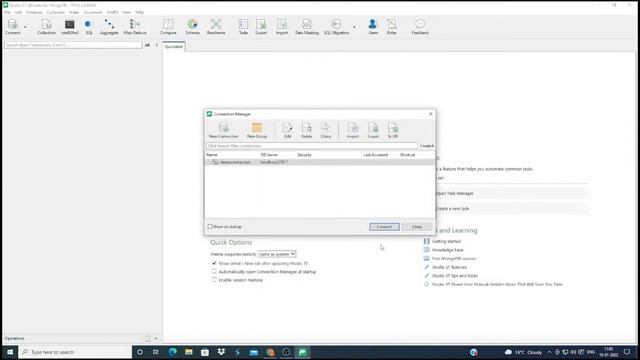Screen dimensions: 640x360
Task: Click Import in the Connection Manager toolbar
Action: (353, 131)
